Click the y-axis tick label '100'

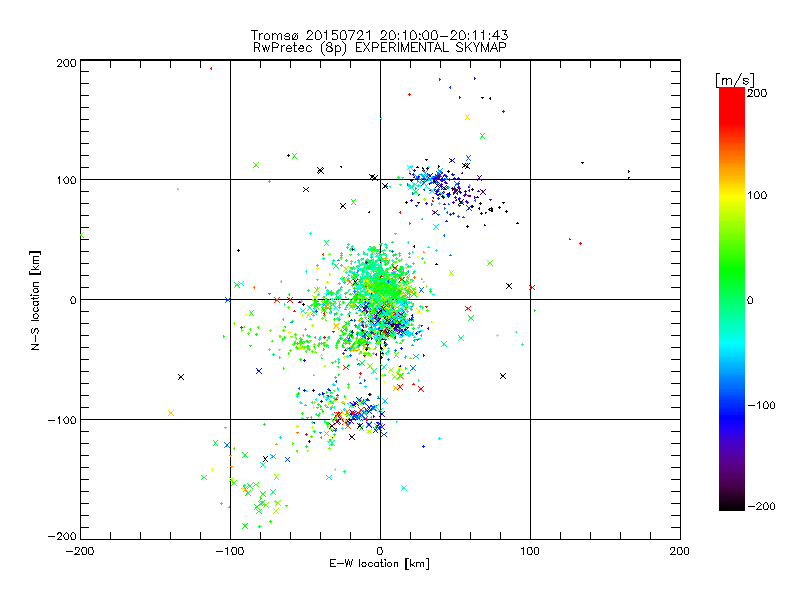tap(66, 180)
